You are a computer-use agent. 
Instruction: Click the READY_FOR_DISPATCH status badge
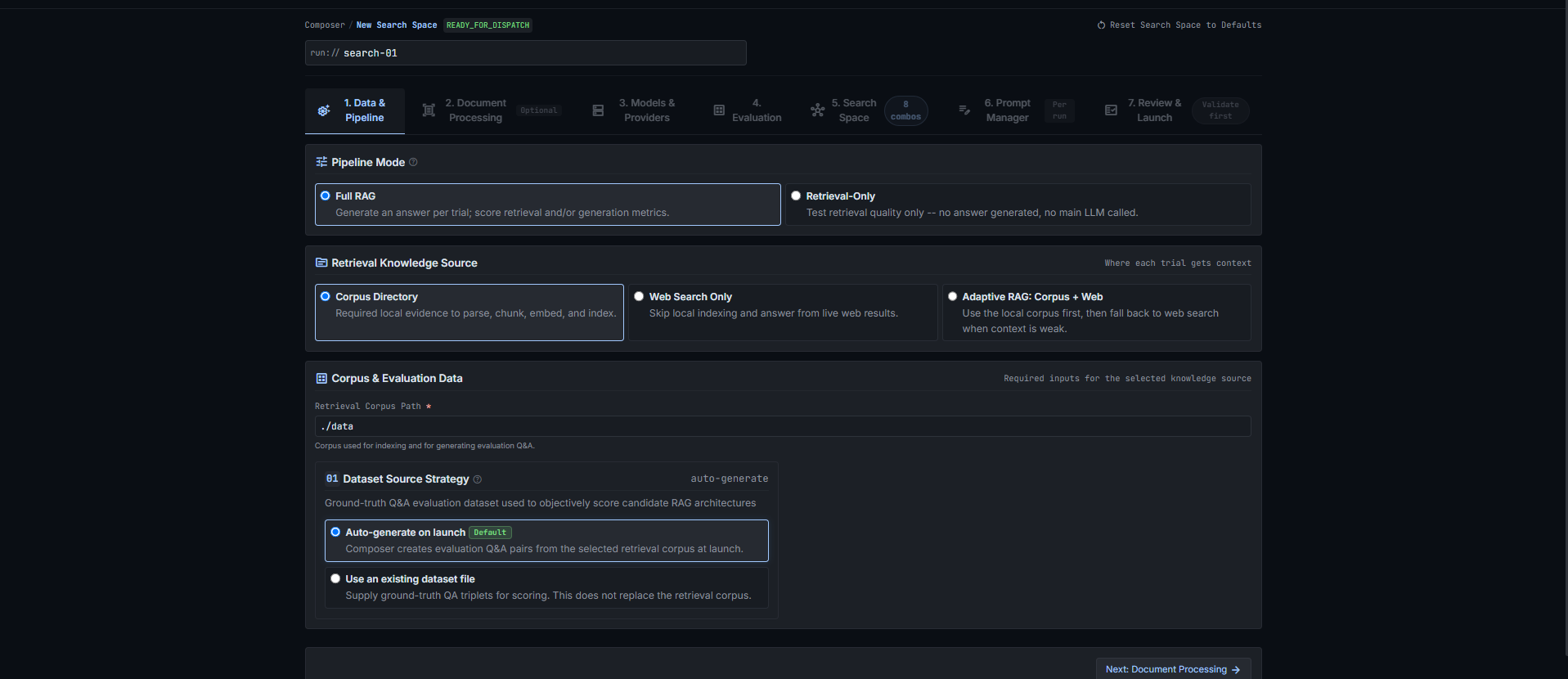tap(488, 25)
